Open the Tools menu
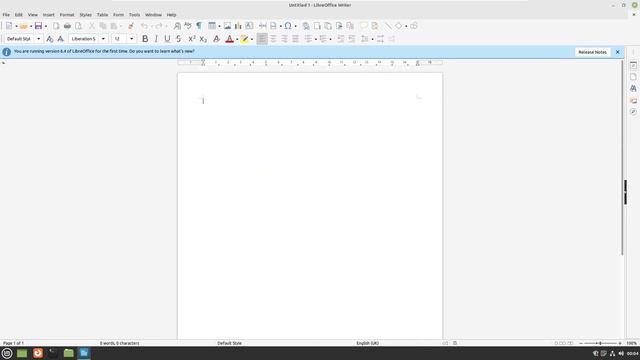Image resolution: width=640 pixels, height=360 pixels. (x=134, y=15)
